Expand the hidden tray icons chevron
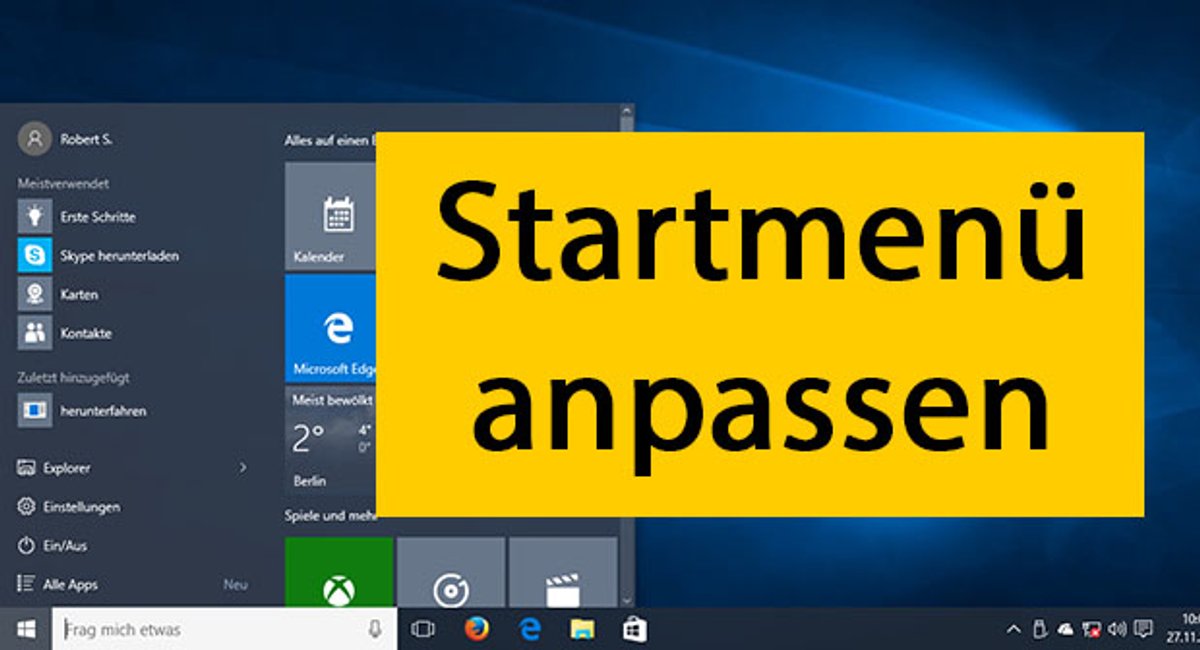Screen dimensions: 1200x650 coord(1013,630)
